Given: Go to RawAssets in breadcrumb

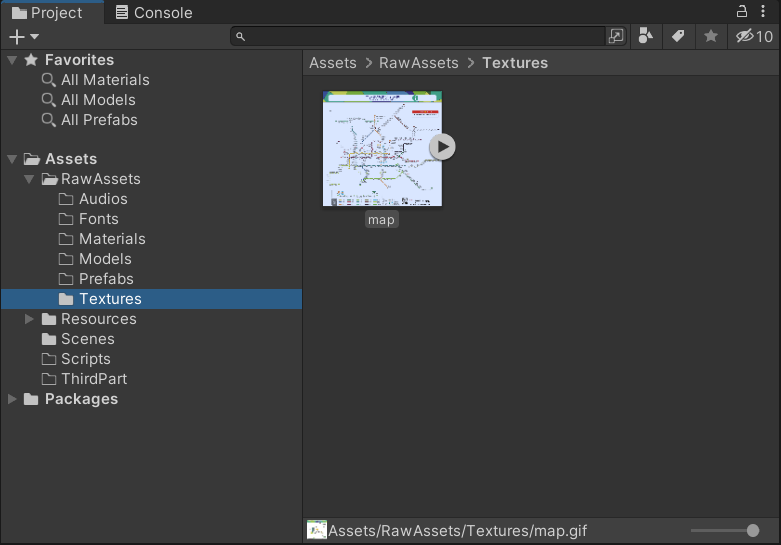Looking at the screenshot, I should click(x=418, y=63).
